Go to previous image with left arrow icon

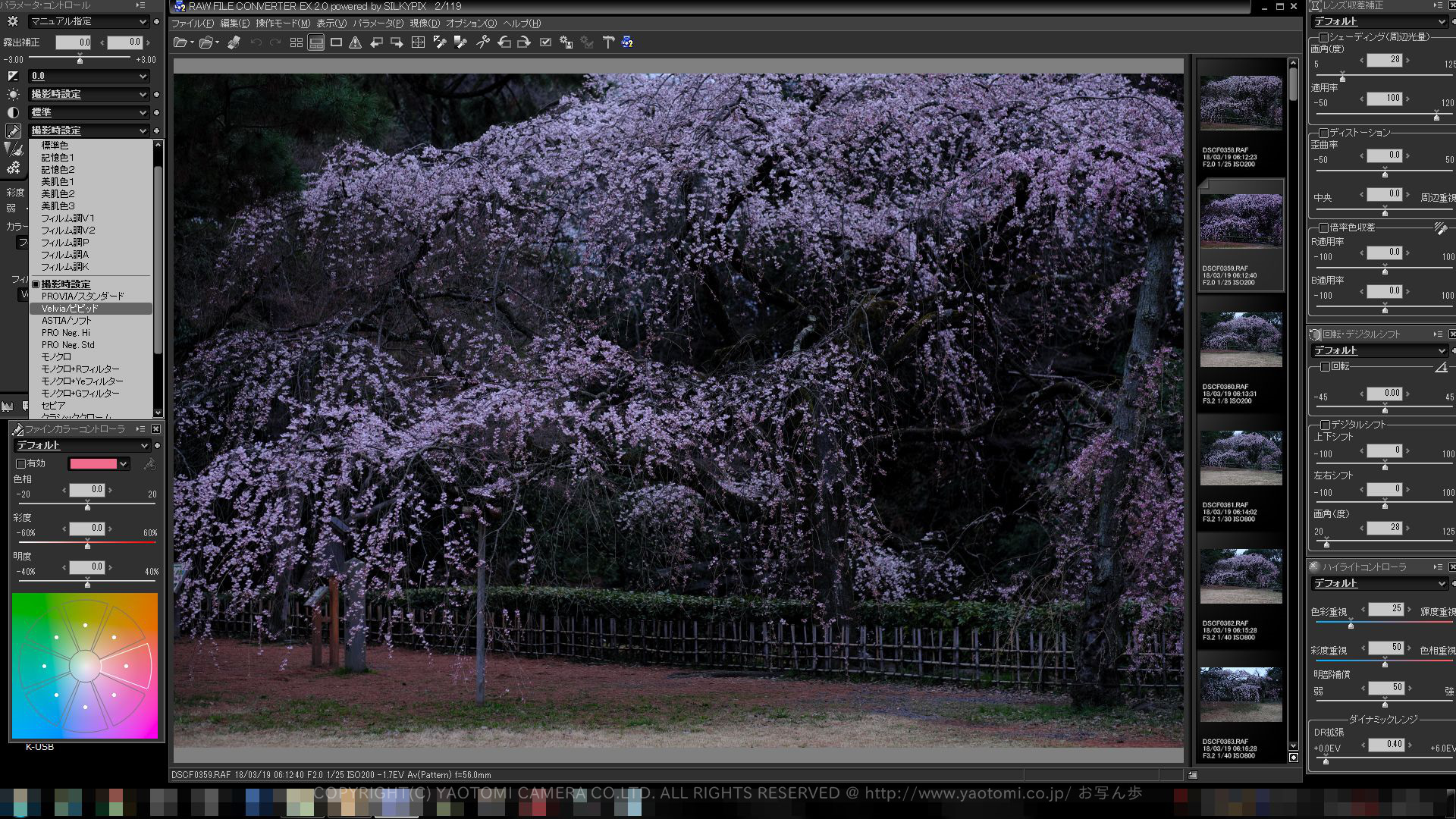[x=376, y=42]
